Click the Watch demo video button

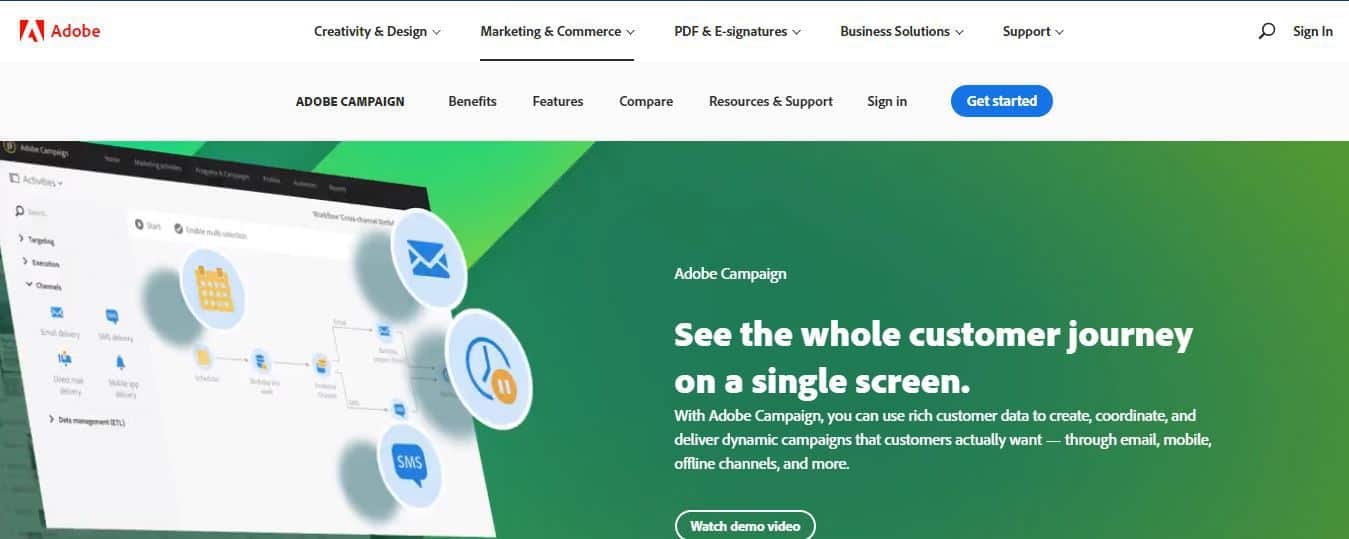[x=745, y=525]
